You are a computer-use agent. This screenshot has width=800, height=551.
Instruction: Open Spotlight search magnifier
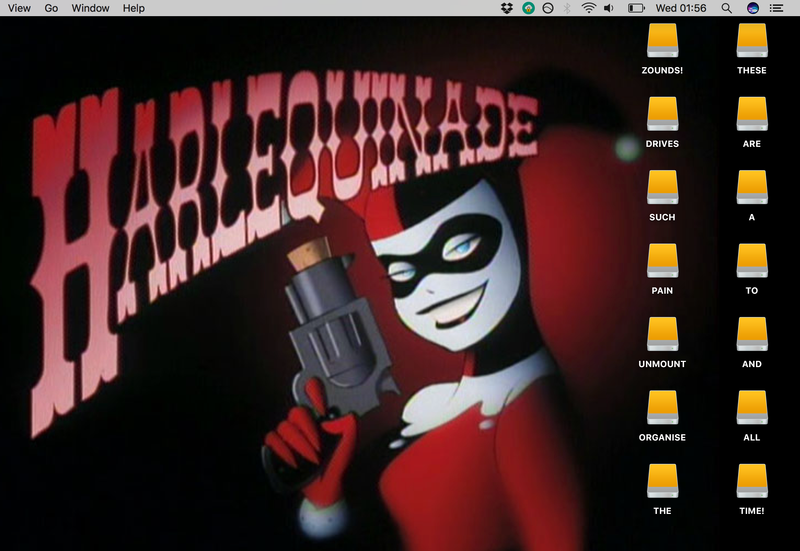click(727, 8)
